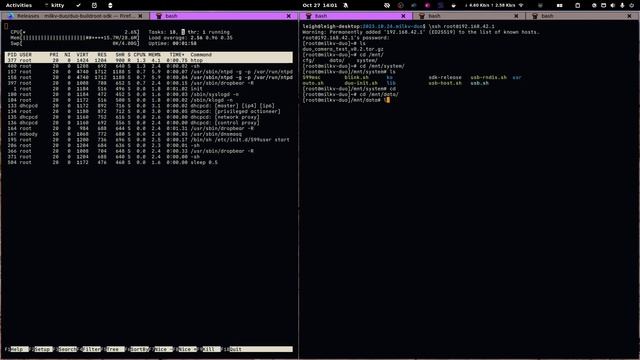Click the Load average text in htop

point(190,38)
